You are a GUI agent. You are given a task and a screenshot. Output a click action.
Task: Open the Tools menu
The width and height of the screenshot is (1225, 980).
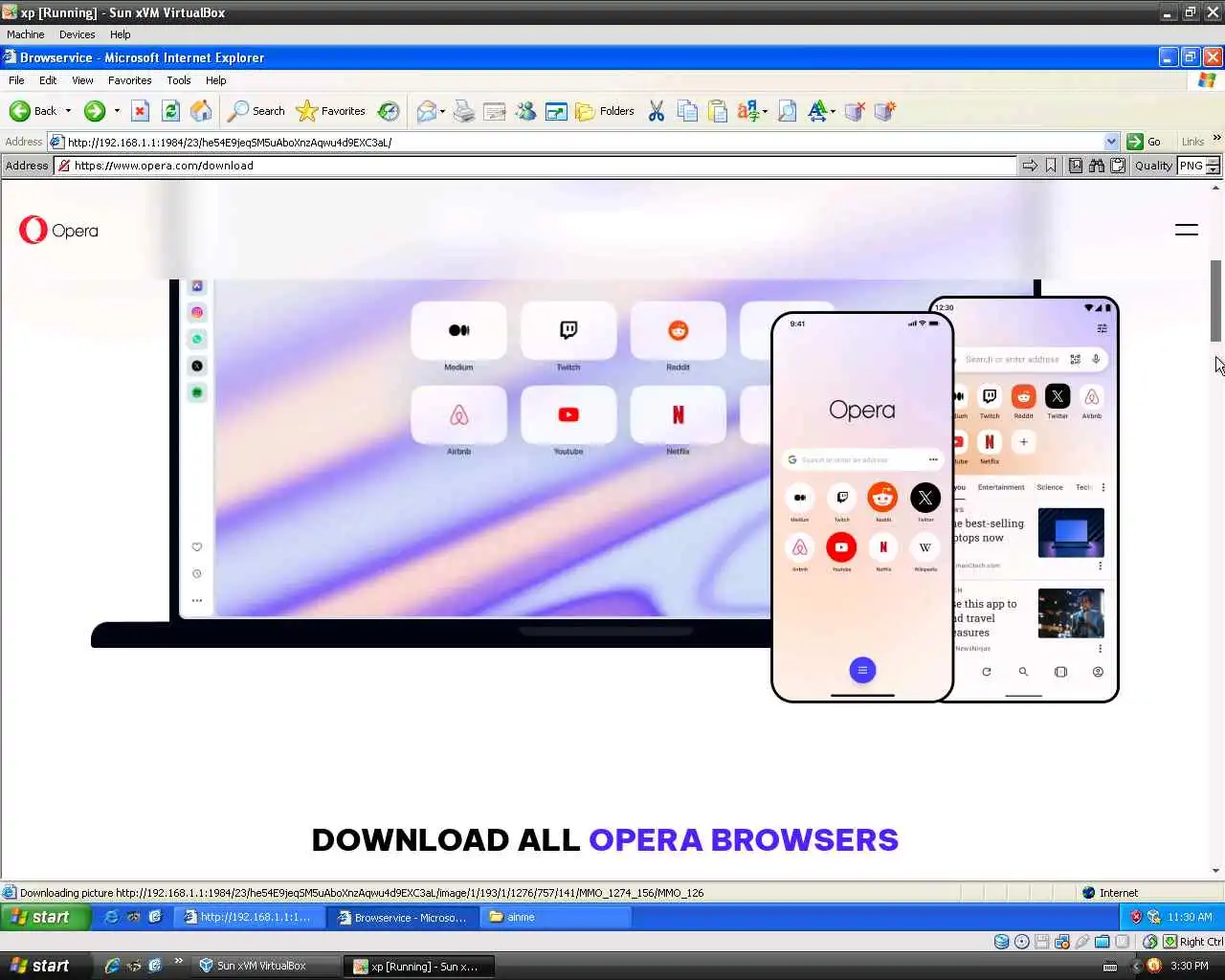click(178, 80)
